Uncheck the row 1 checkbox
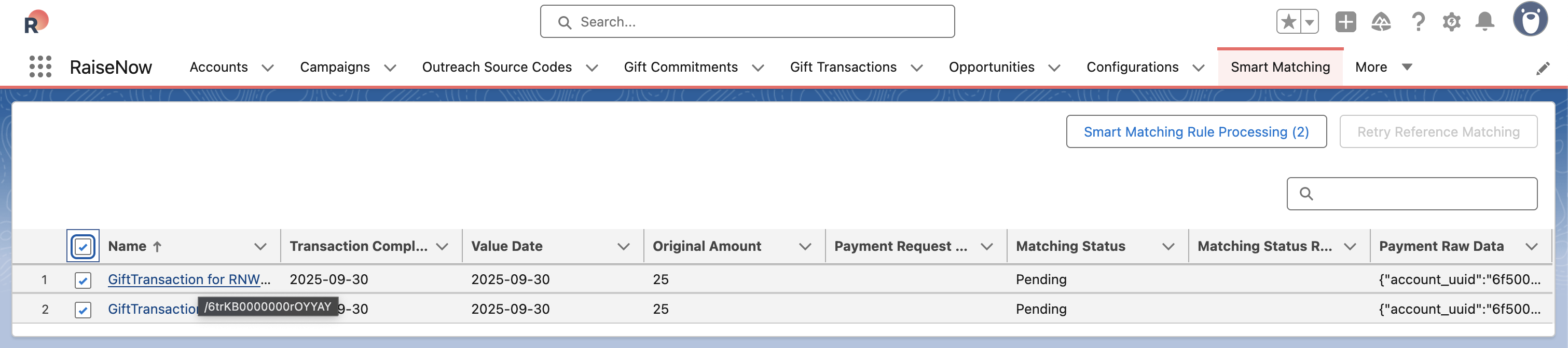 (83, 280)
